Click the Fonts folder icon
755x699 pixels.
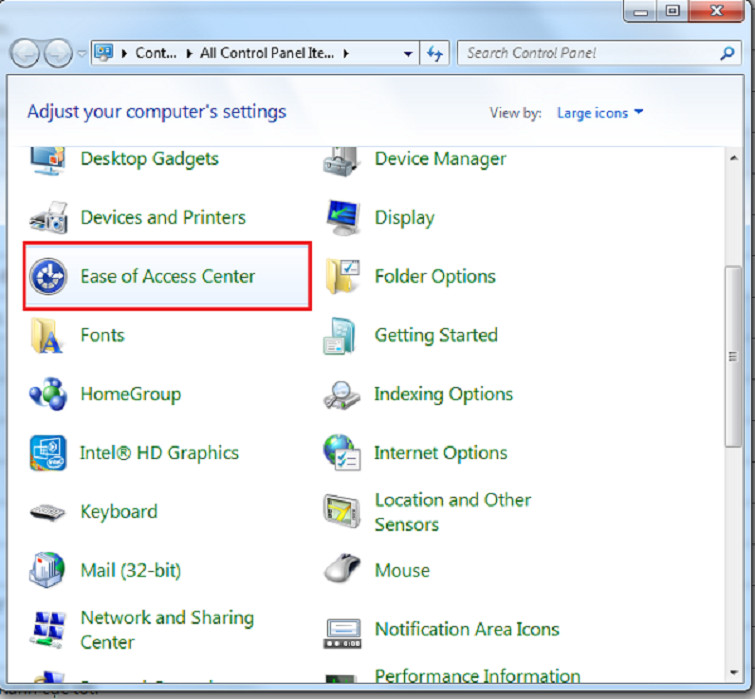47,335
